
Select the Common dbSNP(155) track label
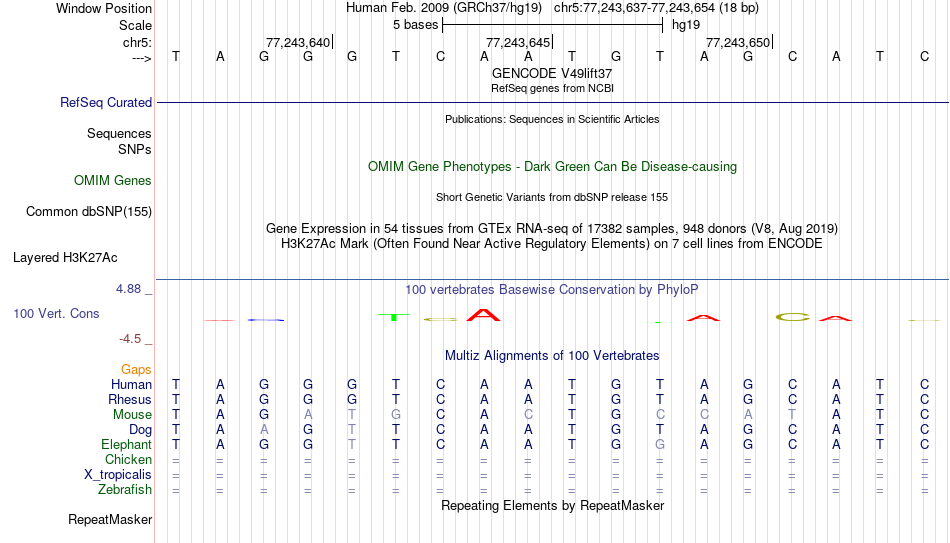(x=89, y=212)
